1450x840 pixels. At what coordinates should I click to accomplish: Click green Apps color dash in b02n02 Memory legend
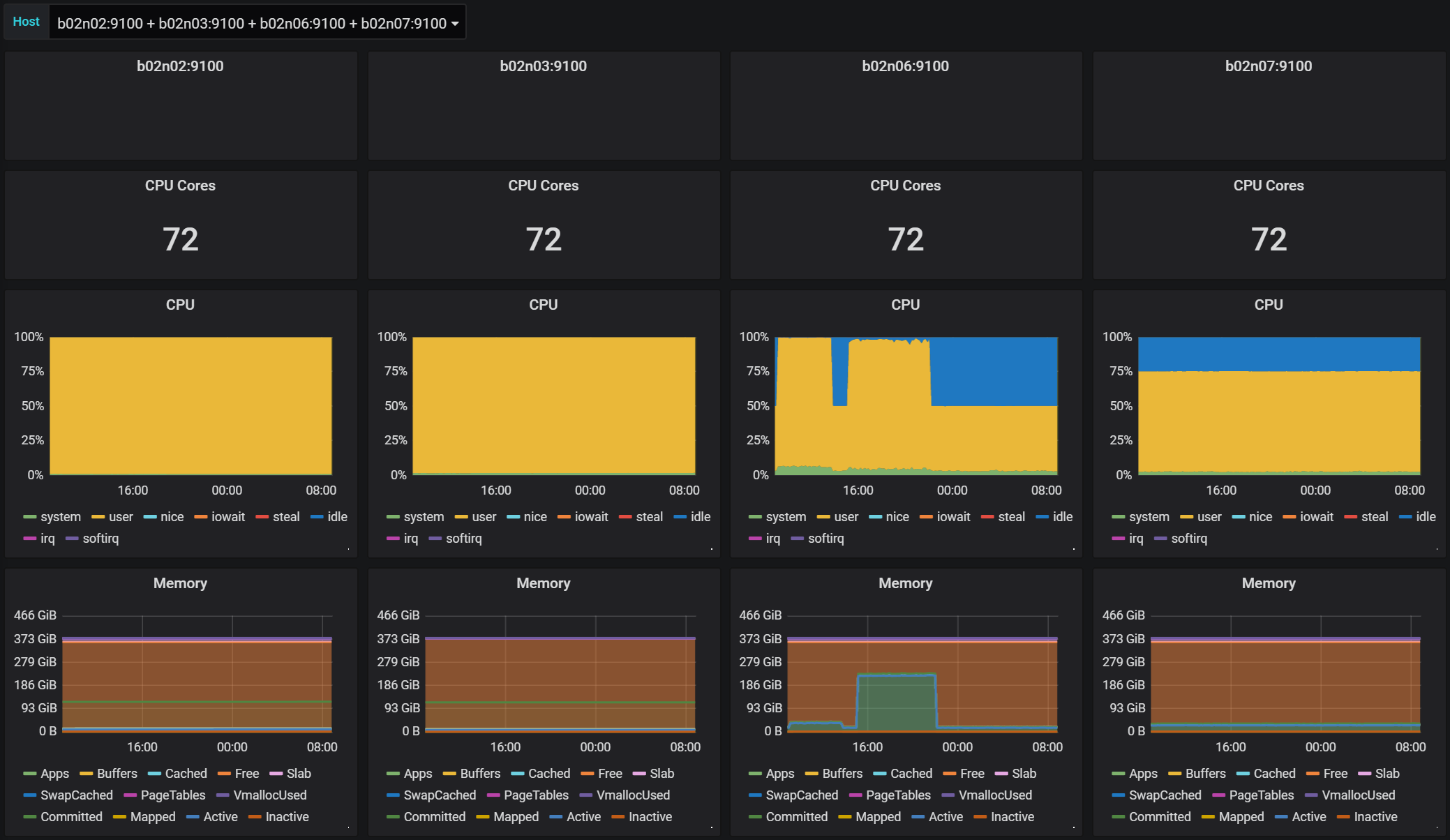[29, 774]
